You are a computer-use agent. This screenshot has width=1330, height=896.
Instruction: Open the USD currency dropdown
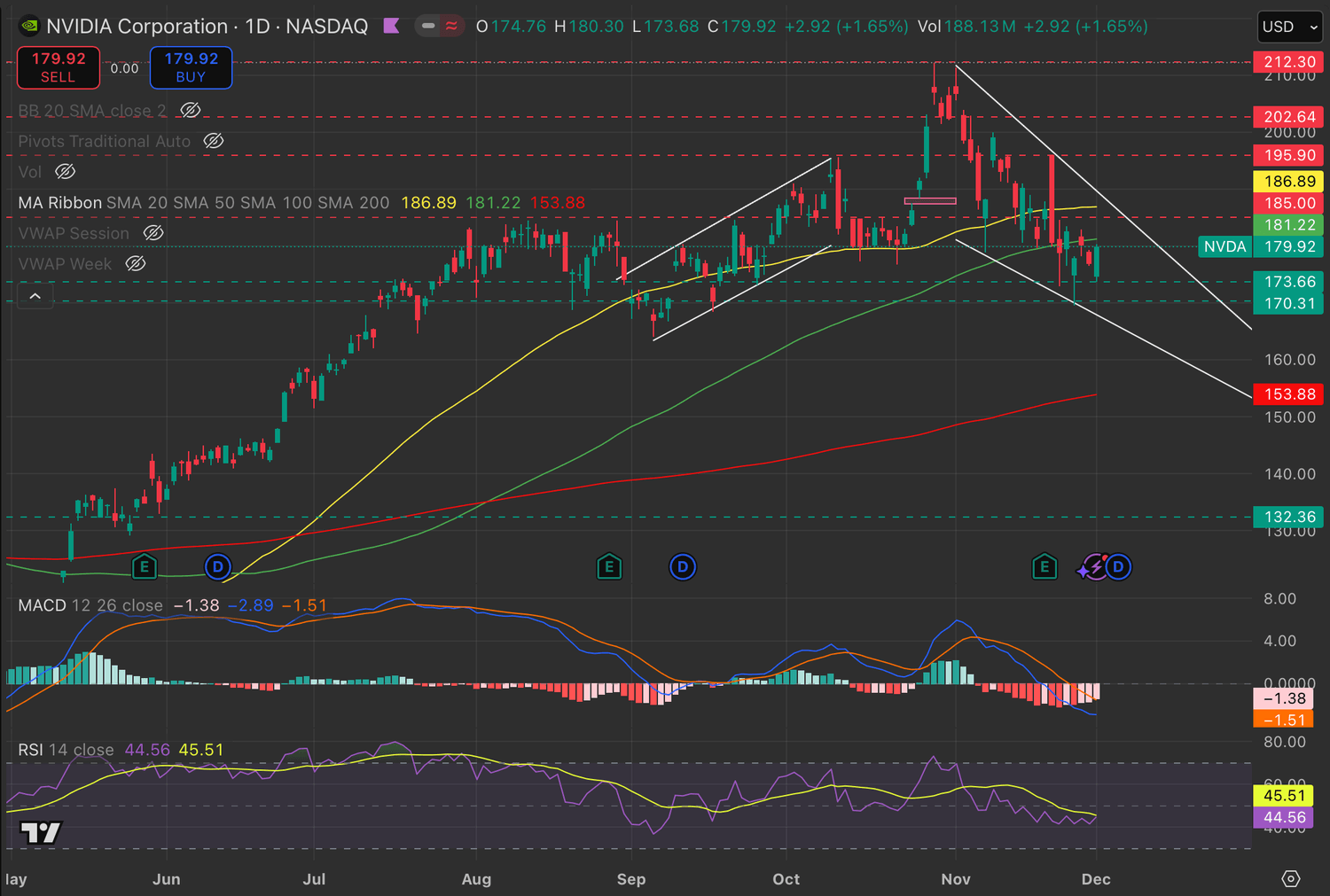[1290, 27]
